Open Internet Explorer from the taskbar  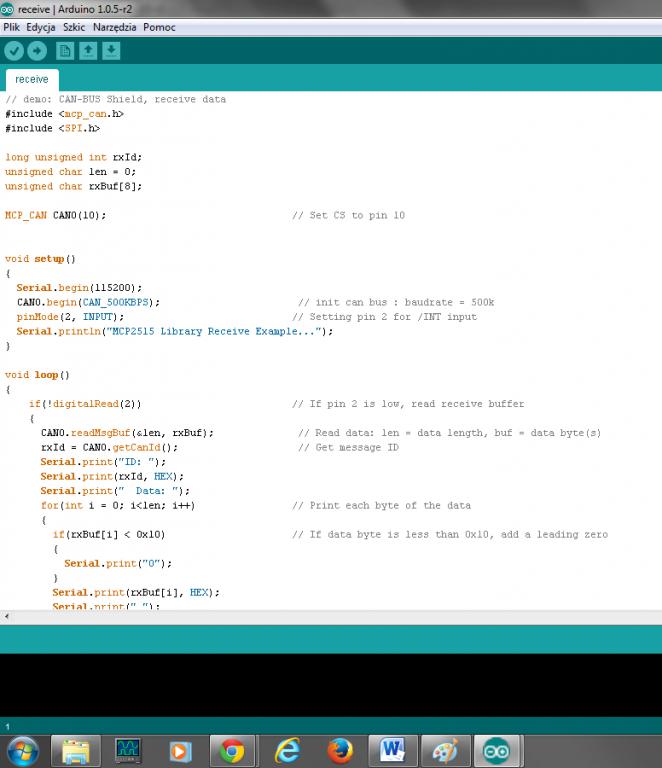287,751
